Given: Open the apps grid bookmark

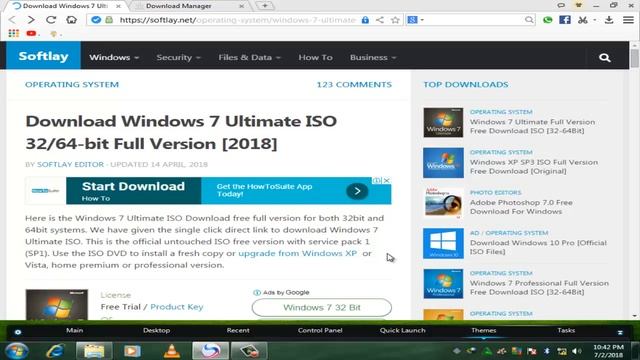Looking at the screenshot, I should 13,33.
